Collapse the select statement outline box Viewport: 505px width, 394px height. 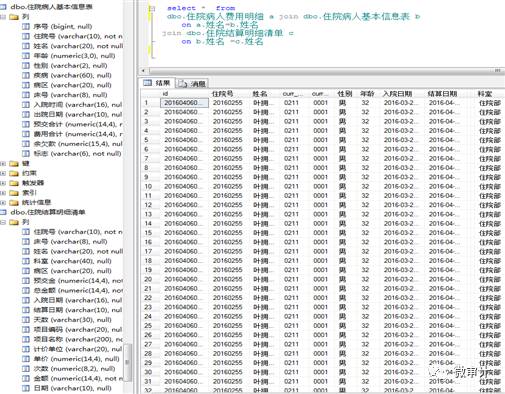[152, 9]
